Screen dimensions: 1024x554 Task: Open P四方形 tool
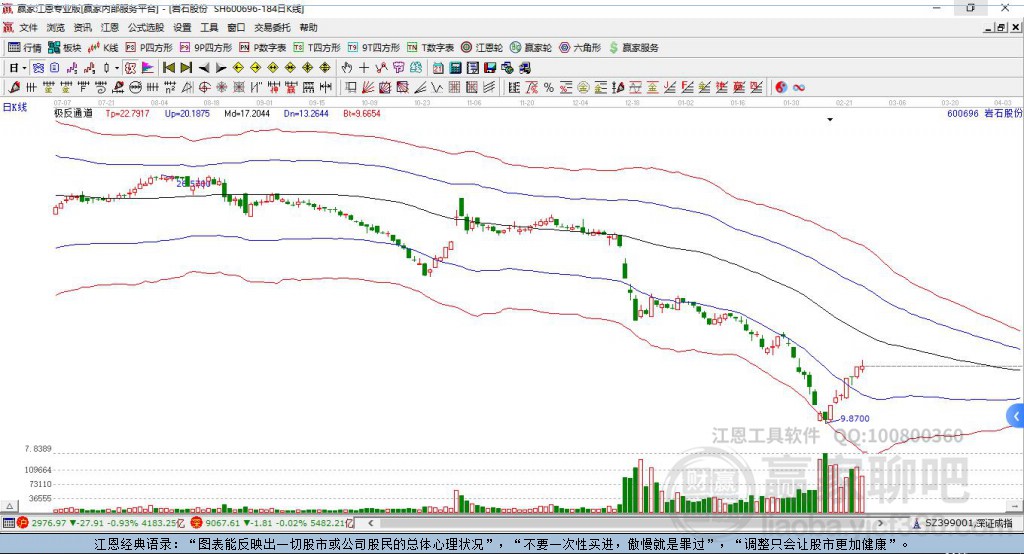pyautogui.click(x=149, y=48)
